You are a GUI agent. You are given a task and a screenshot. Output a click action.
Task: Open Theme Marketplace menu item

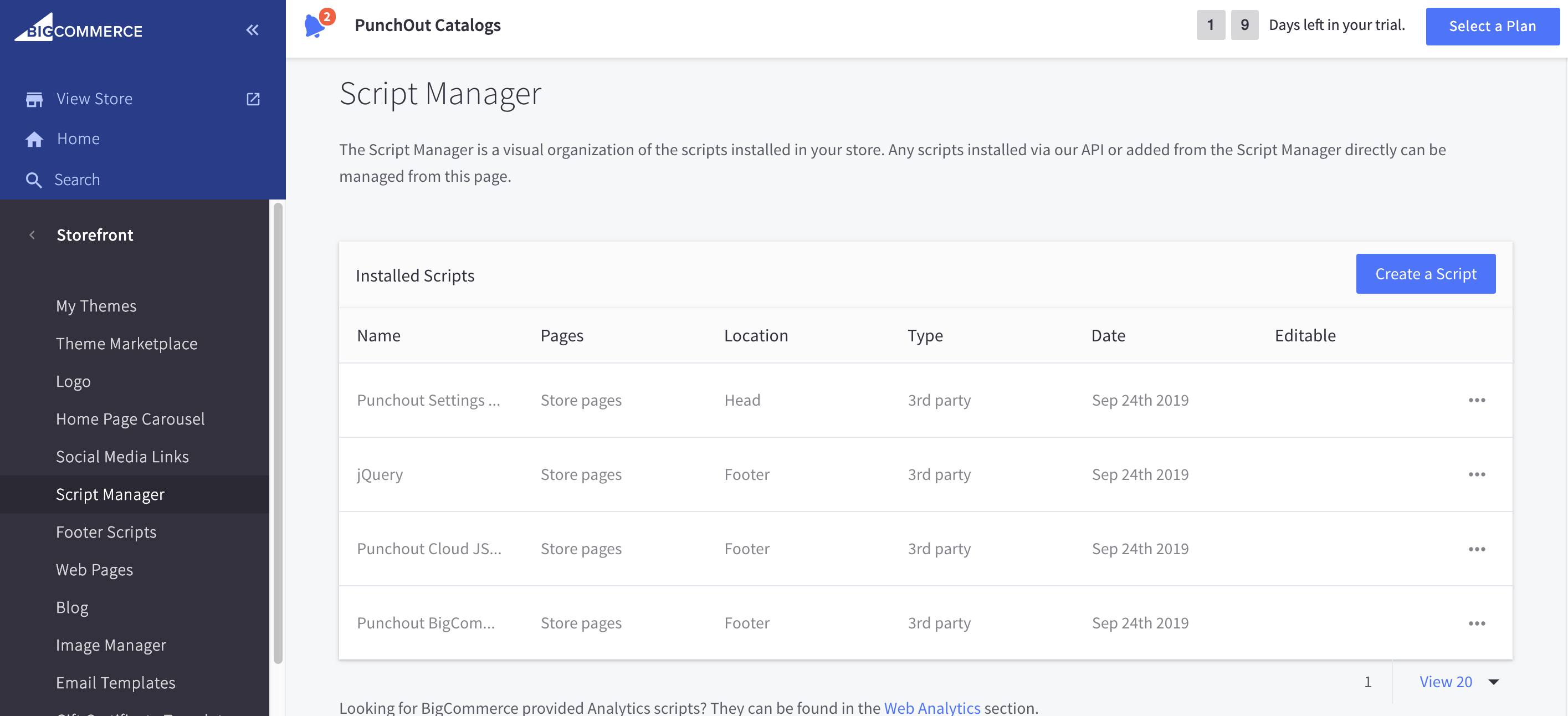click(127, 344)
